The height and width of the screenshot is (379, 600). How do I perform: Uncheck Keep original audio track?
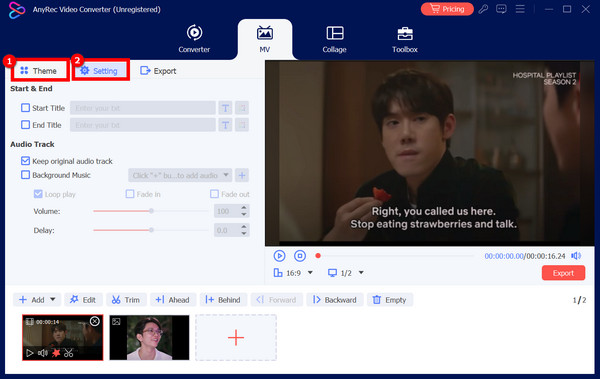[x=25, y=161]
